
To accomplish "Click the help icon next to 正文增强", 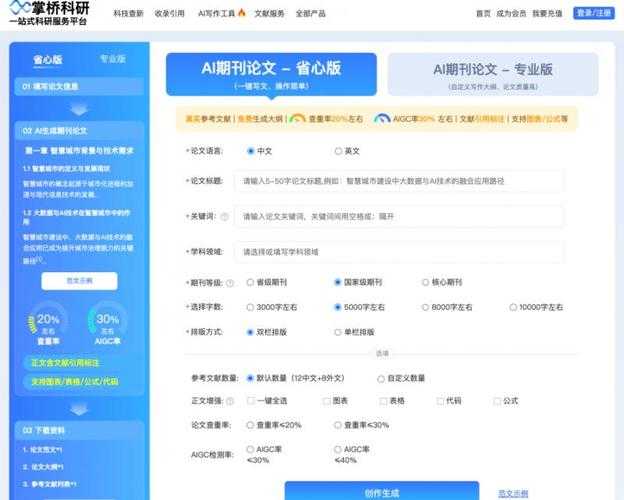I will coord(230,401).
